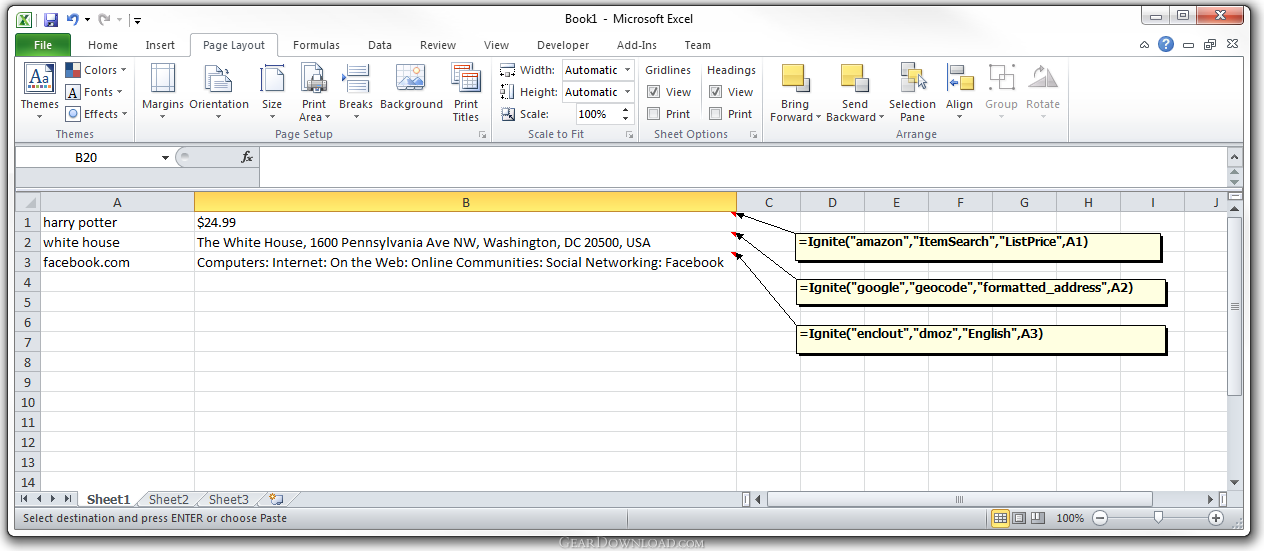Customize Quick Access Toolbar dropdown
The width and height of the screenshot is (1264, 551).
137,20
